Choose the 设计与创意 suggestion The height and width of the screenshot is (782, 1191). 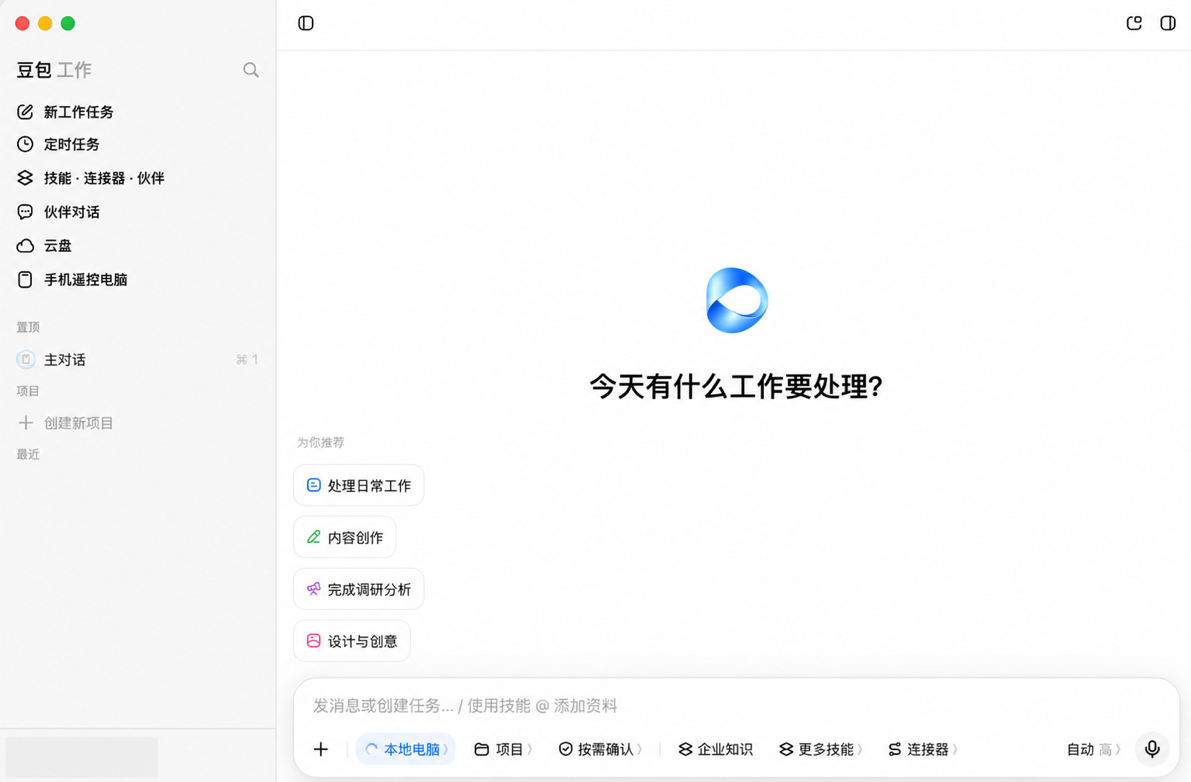(x=352, y=641)
